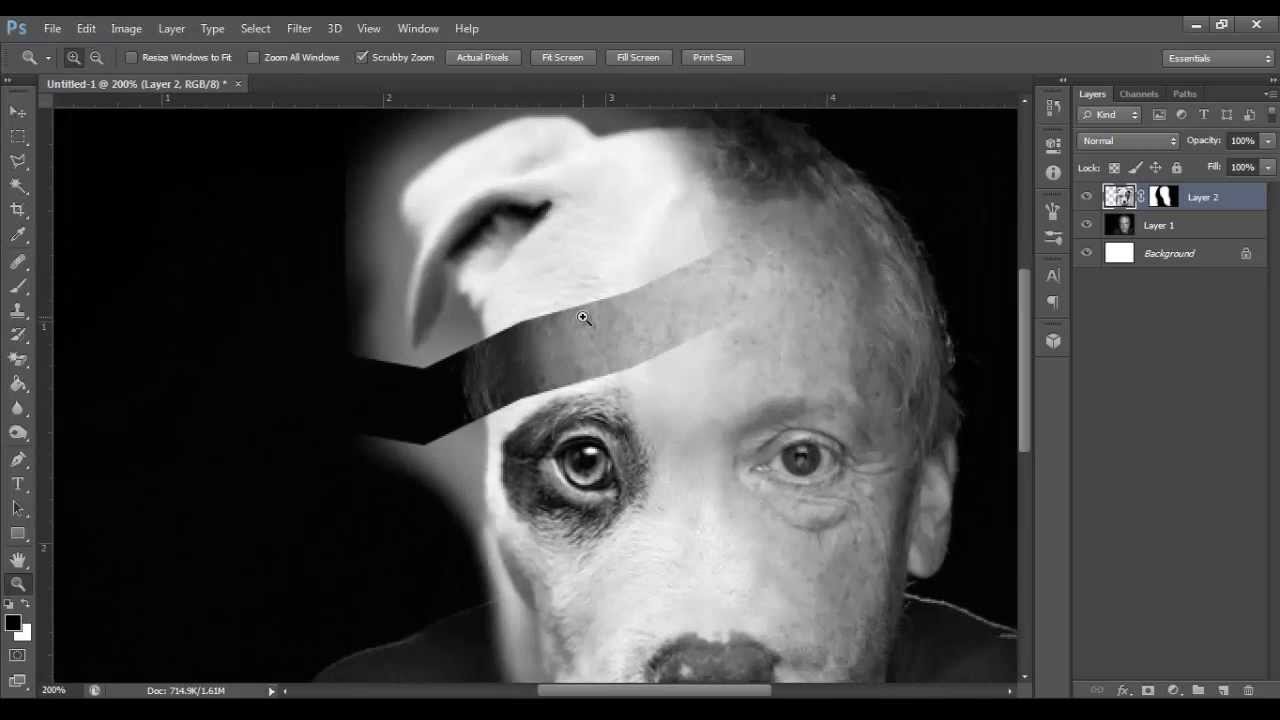Select the History Brush tool
Screen dimensions: 1280x720
coord(18,335)
